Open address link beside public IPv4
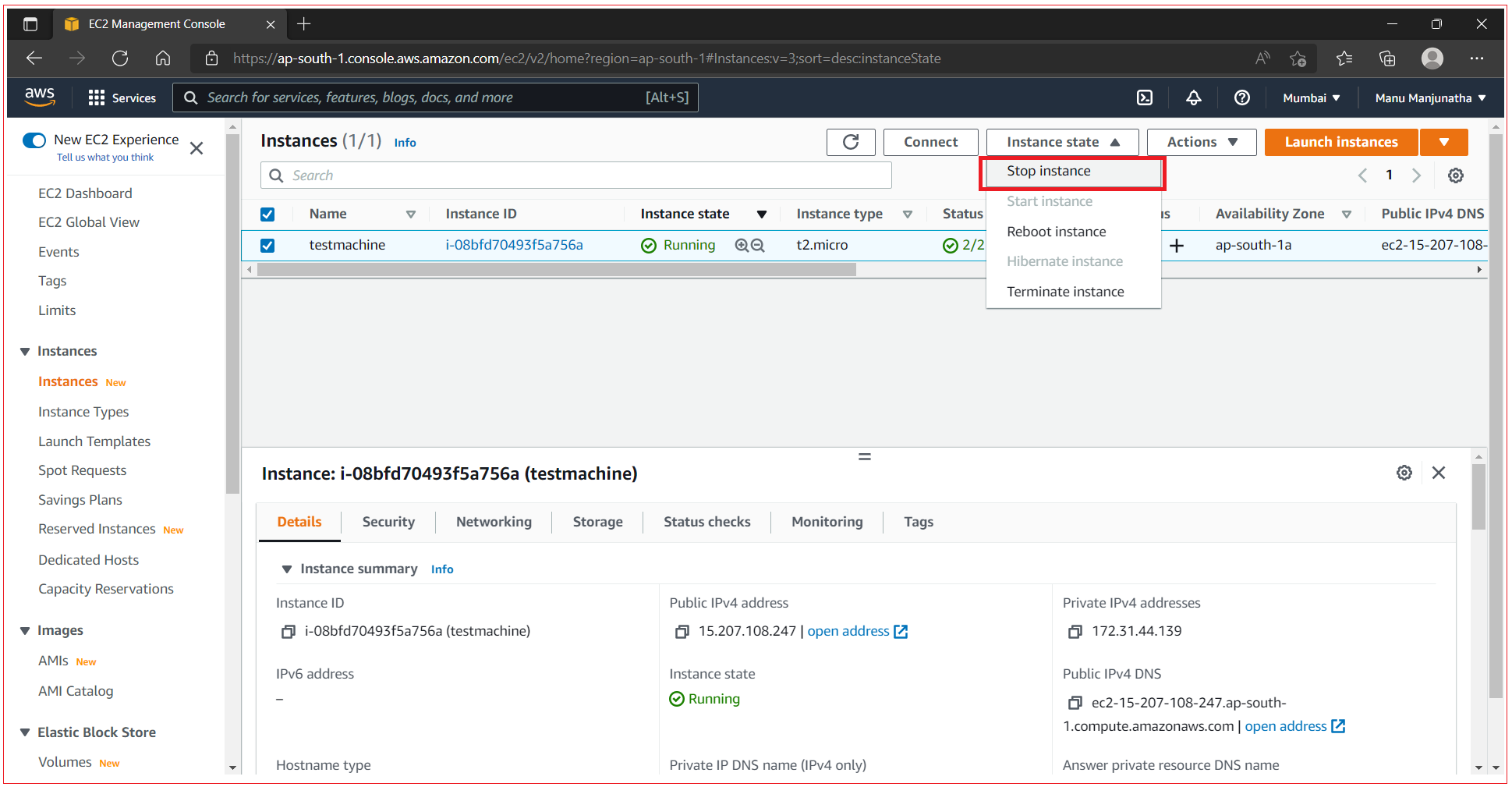Viewport: 1512px width, 787px height. click(x=857, y=632)
